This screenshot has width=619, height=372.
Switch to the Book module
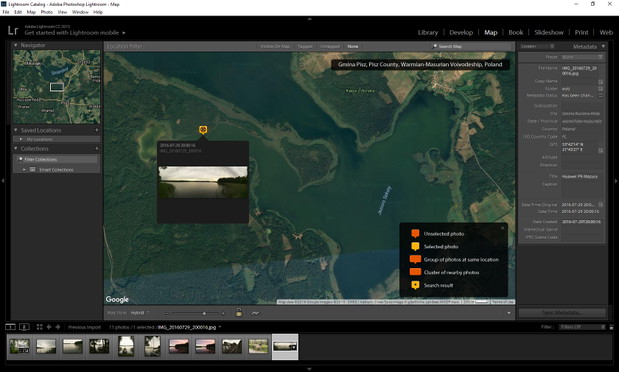point(516,32)
